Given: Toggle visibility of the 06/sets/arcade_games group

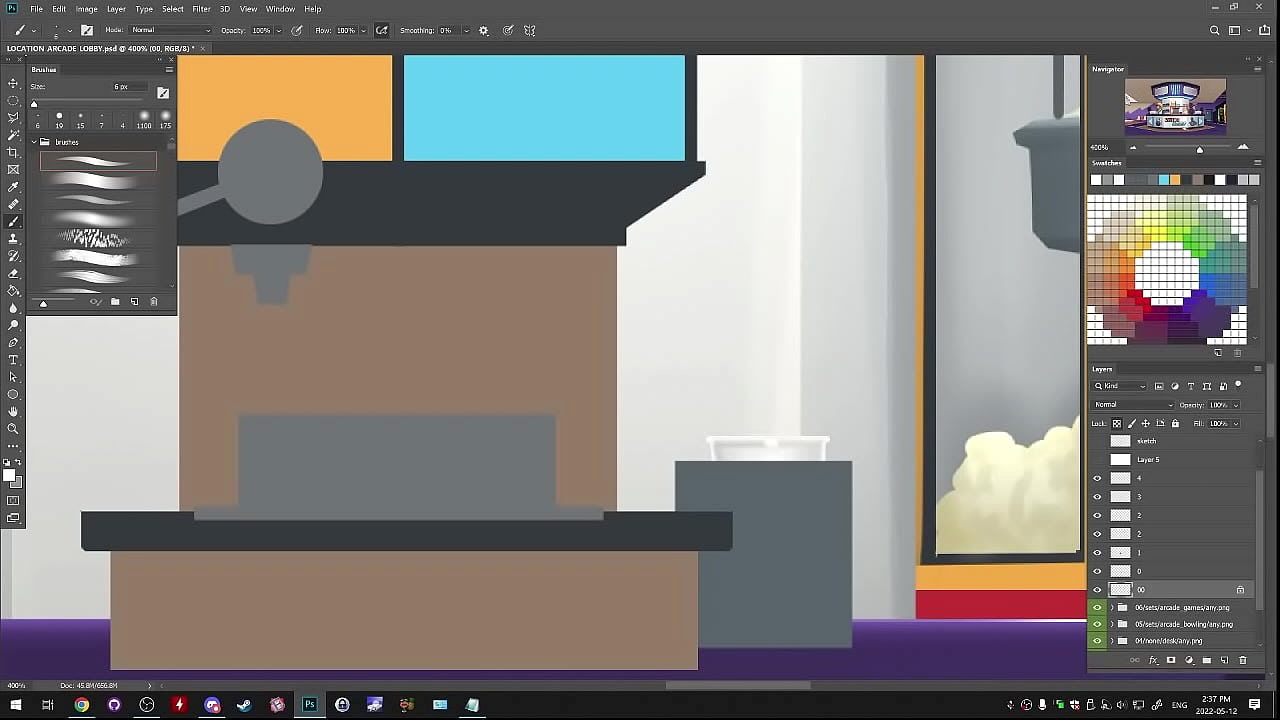Looking at the screenshot, I should 1097,607.
